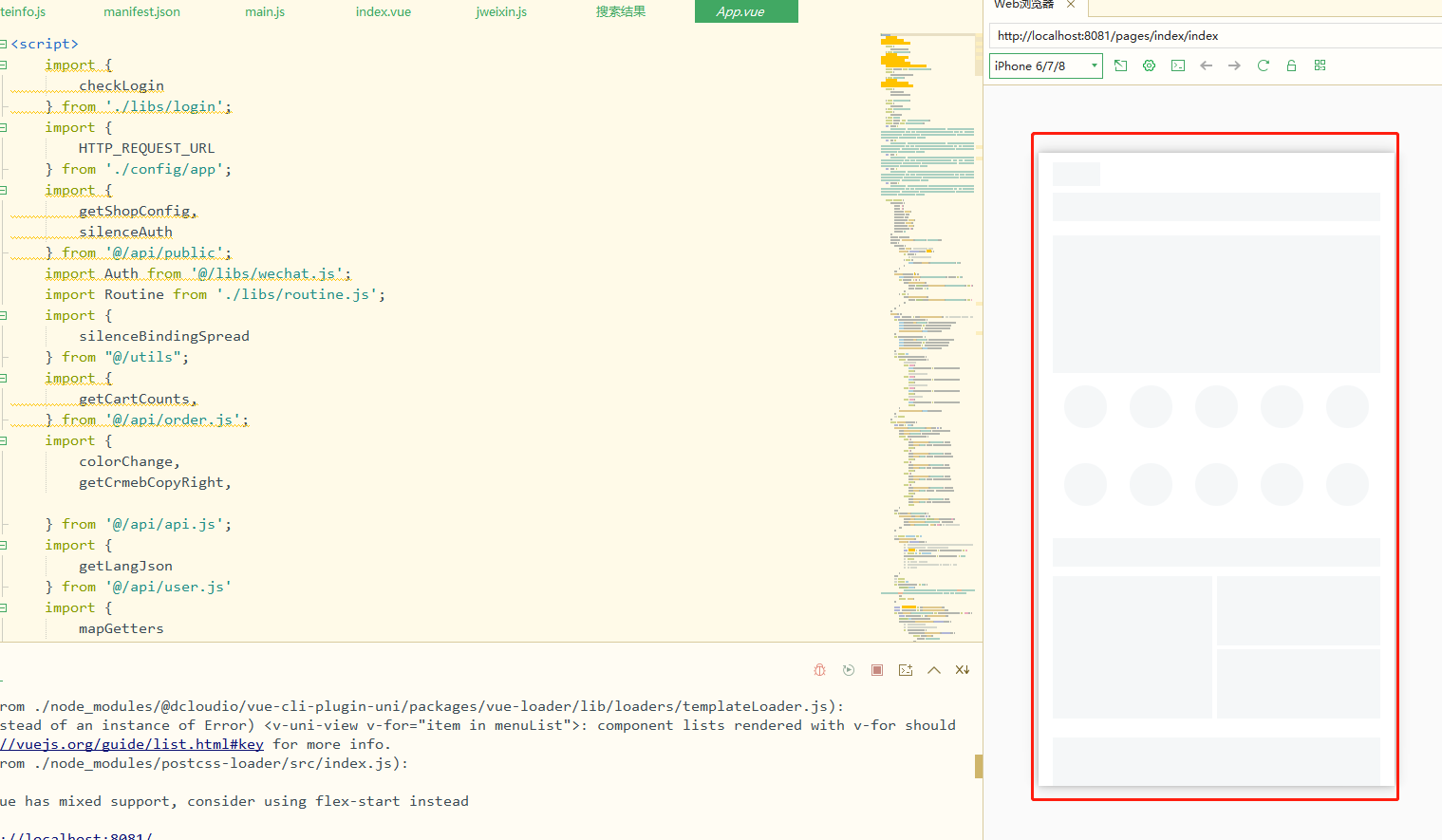Fold the getCartCounts import block
This screenshot has width=1442, height=840.
[x=4, y=378]
